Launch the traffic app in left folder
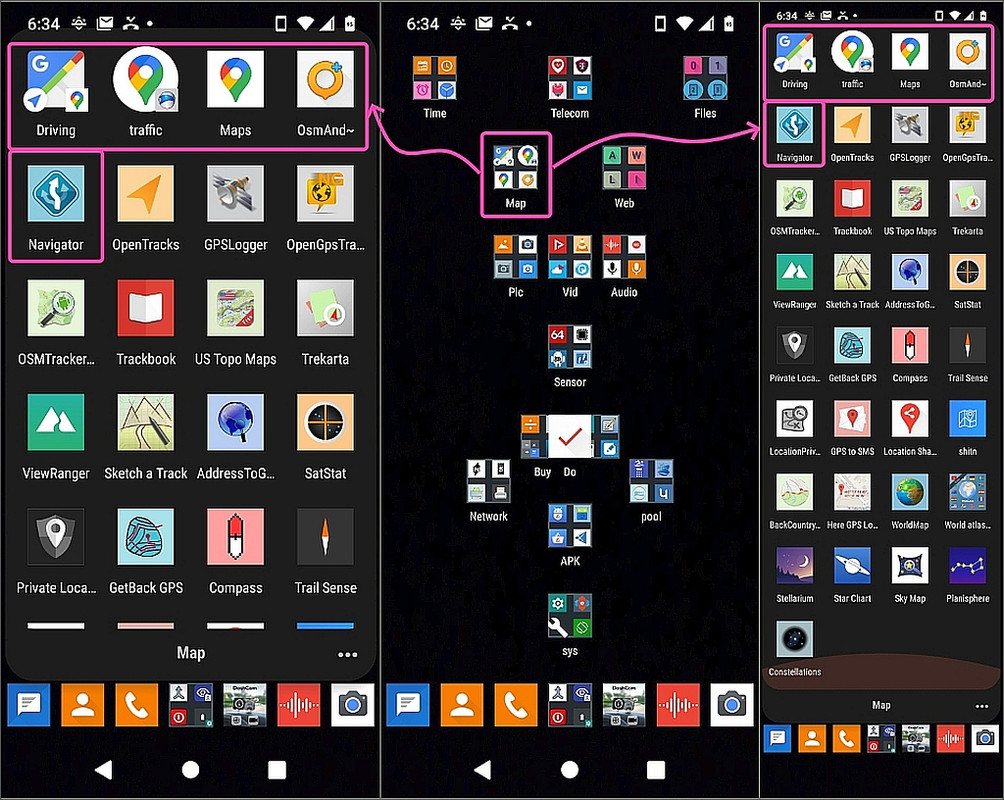This screenshot has width=1004, height=800. (145, 79)
